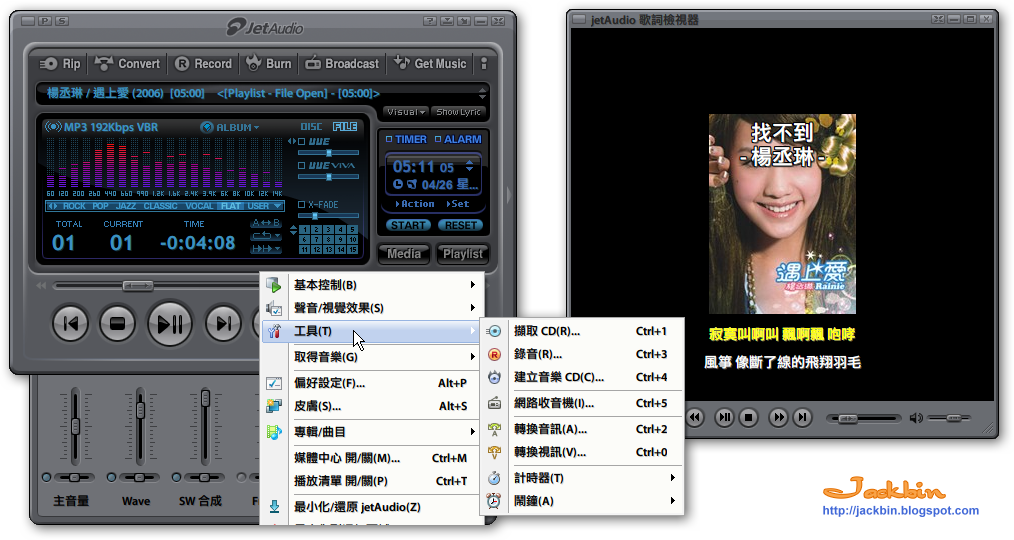Stop playback on the main jetAudio player

pyautogui.click(x=117, y=323)
